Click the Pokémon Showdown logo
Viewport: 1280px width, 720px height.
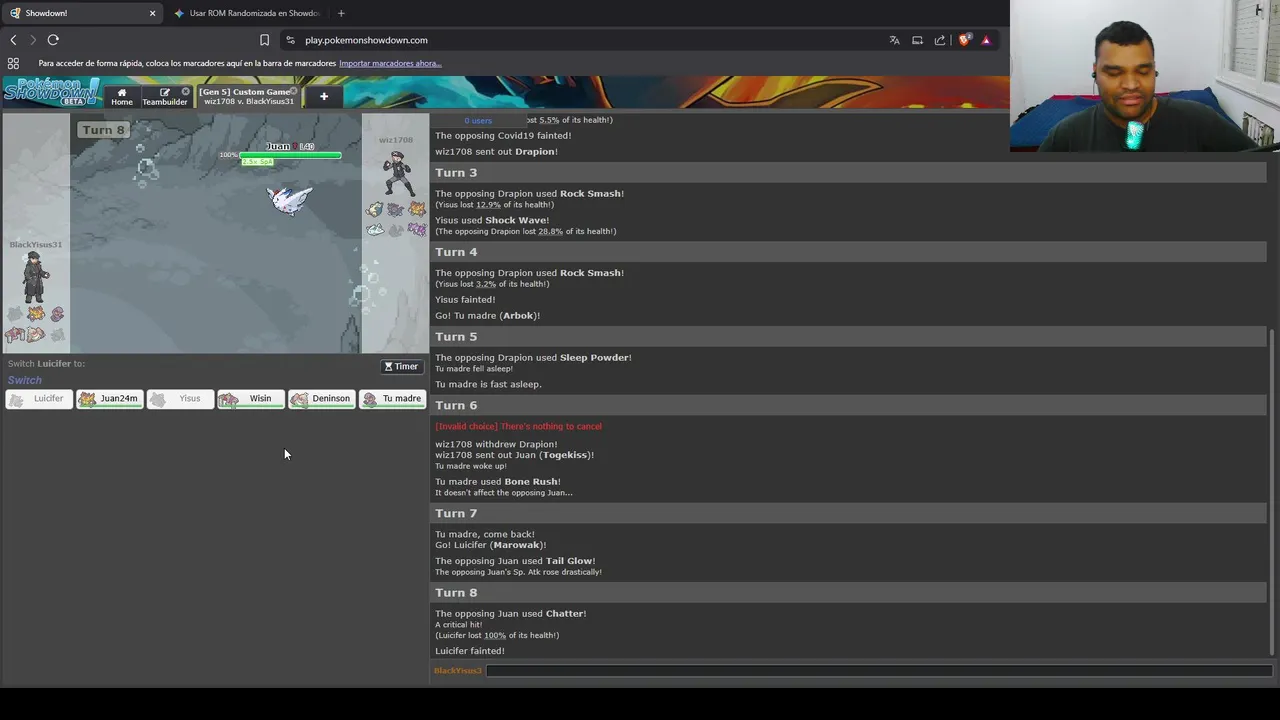pyautogui.click(x=51, y=92)
